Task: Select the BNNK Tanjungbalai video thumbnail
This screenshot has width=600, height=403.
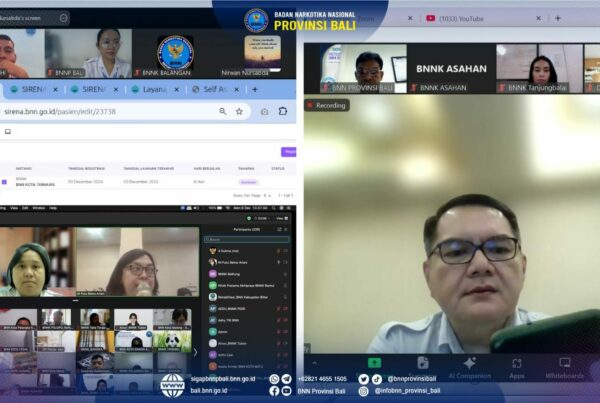Action: (540, 68)
